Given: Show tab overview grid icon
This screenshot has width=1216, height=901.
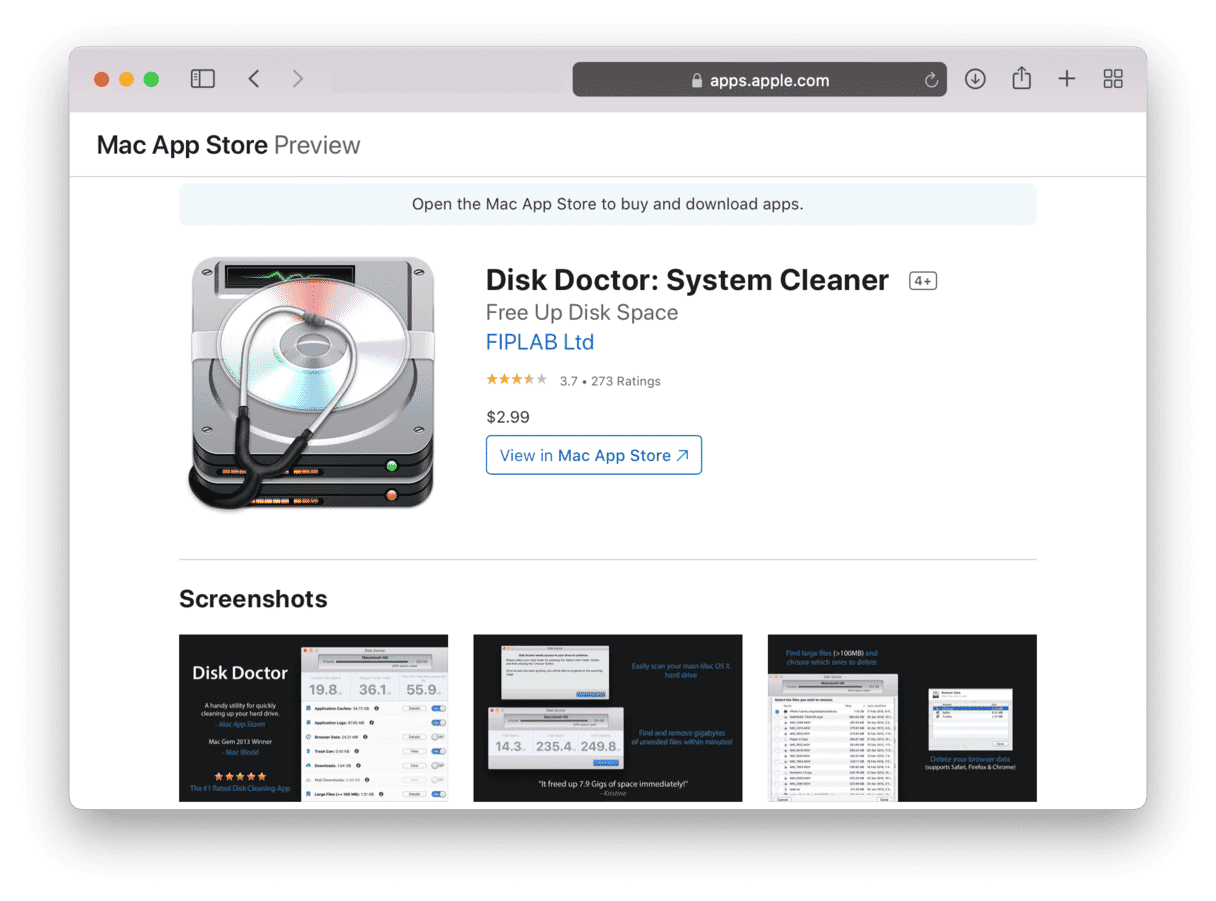Looking at the screenshot, I should pyautogui.click(x=1113, y=79).
